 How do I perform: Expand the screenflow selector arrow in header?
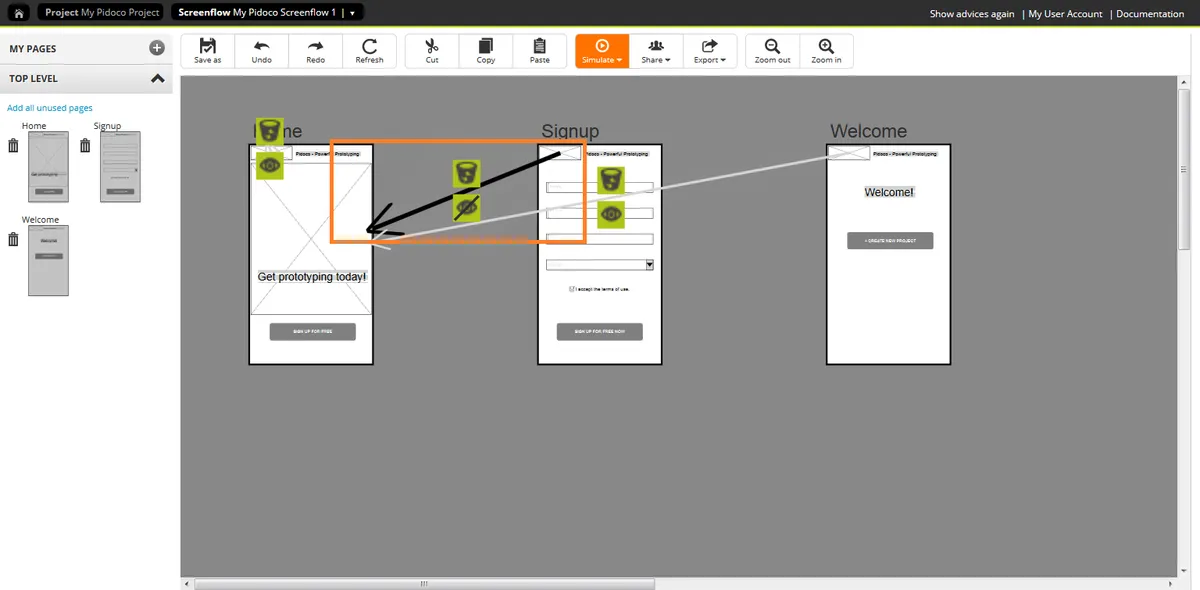pos(354,13)
